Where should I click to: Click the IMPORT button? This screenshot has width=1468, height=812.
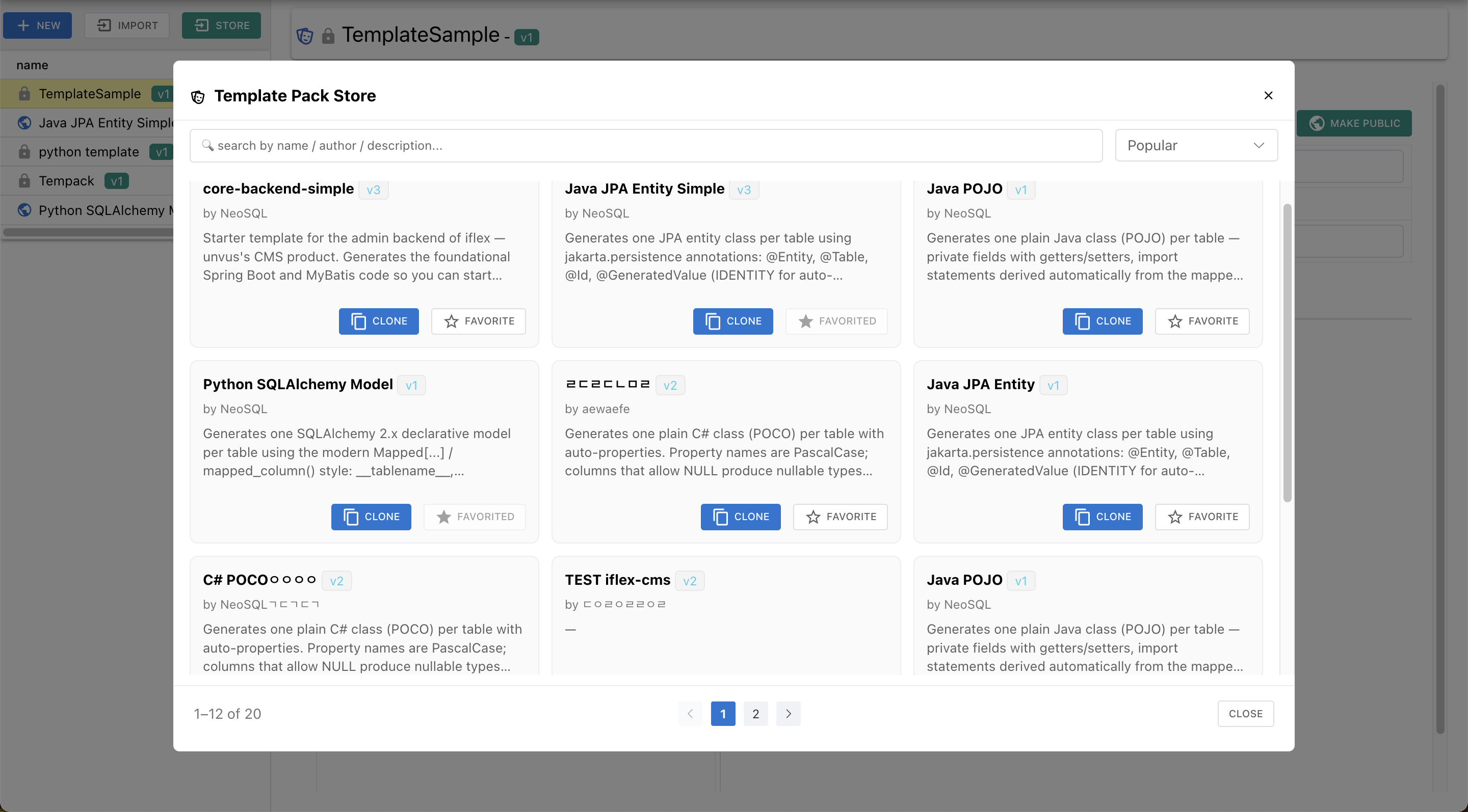(x=127, y=25)
